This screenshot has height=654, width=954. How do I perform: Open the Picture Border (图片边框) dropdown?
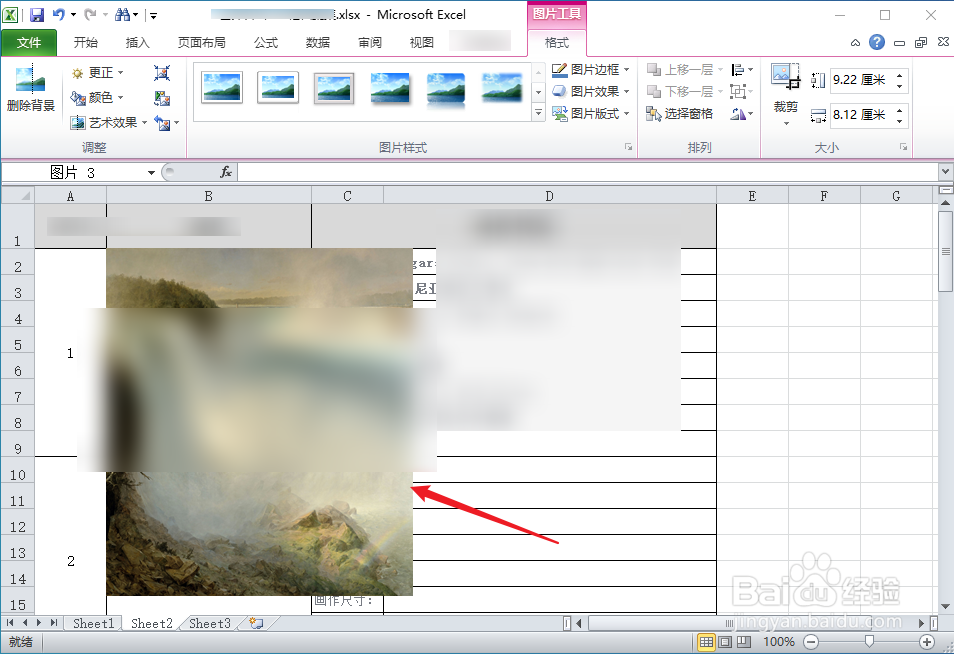pos(591,69)
